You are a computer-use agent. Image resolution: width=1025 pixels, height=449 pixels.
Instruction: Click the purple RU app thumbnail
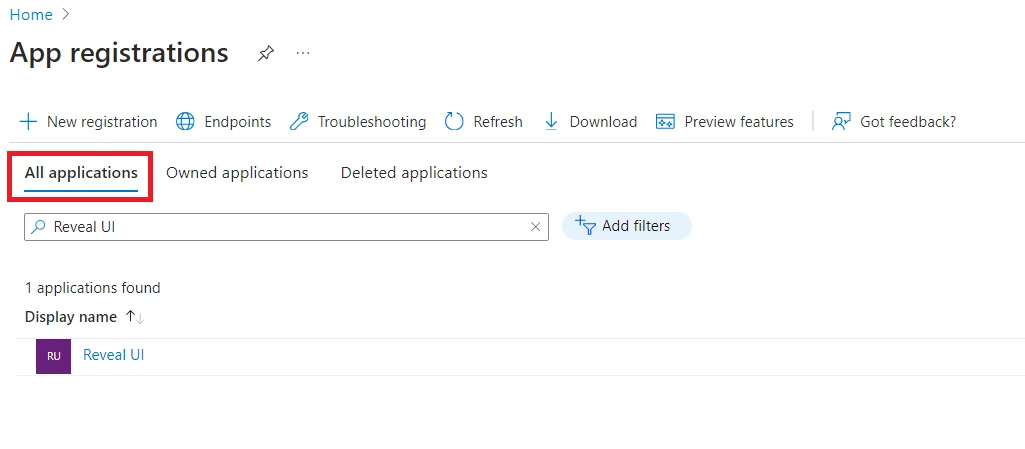54,356
